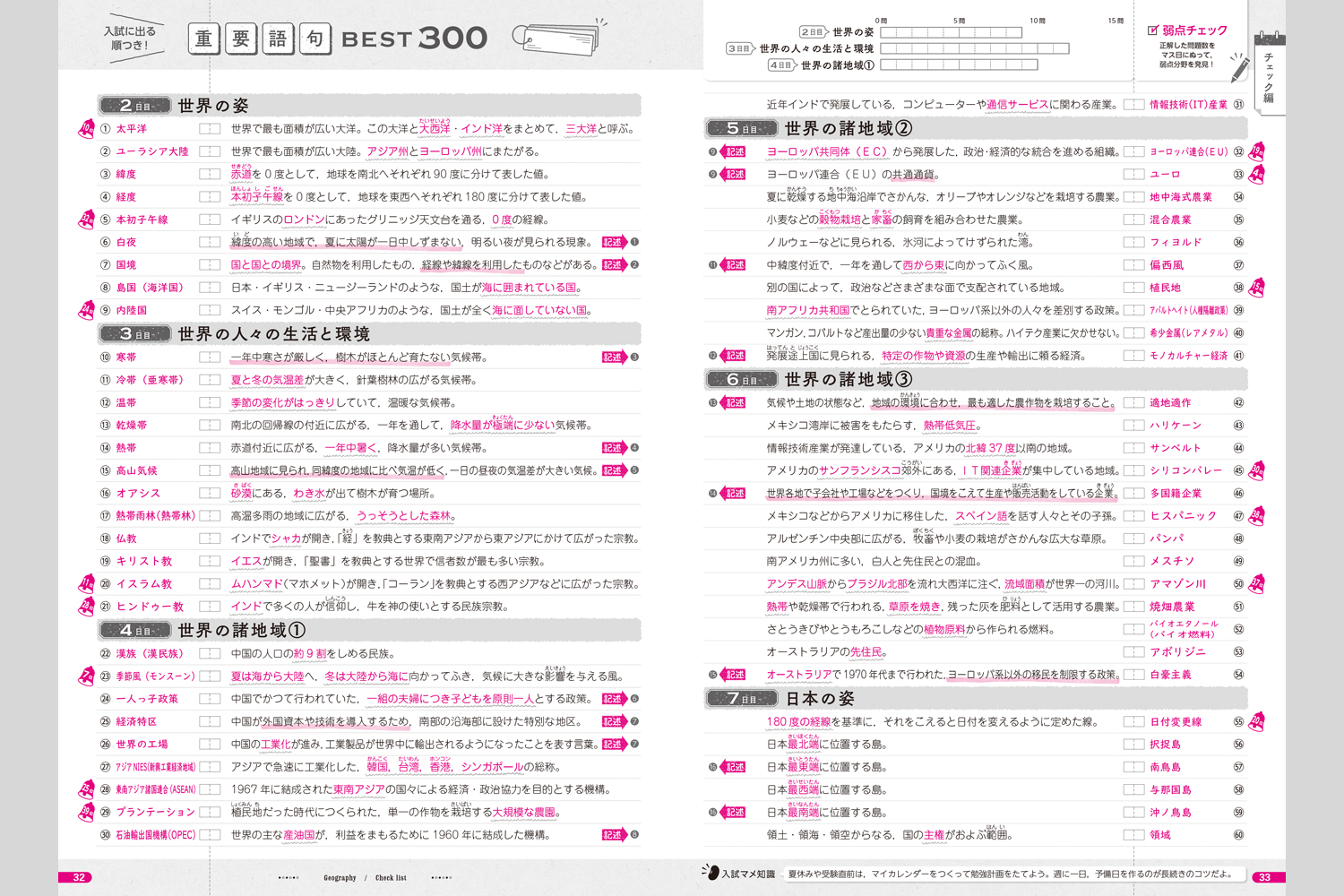Click the 記述 tag in the 多国籍企業 row
The width and height of the screenshot is (1344, 896).
pyautogui.click(x=734, y=493)
